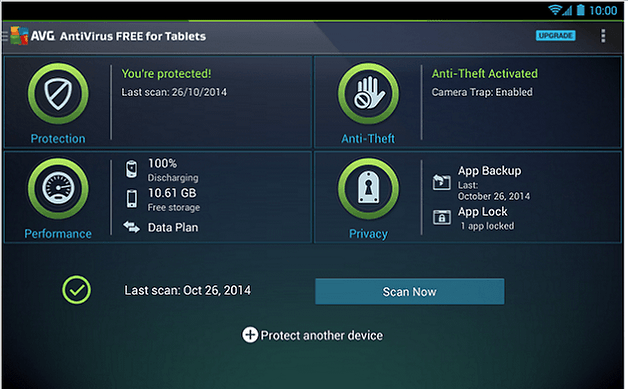Open the three-dot overflow menu
Image resolution: width=628 pixels, height=389 pixels.
[603, 36]
